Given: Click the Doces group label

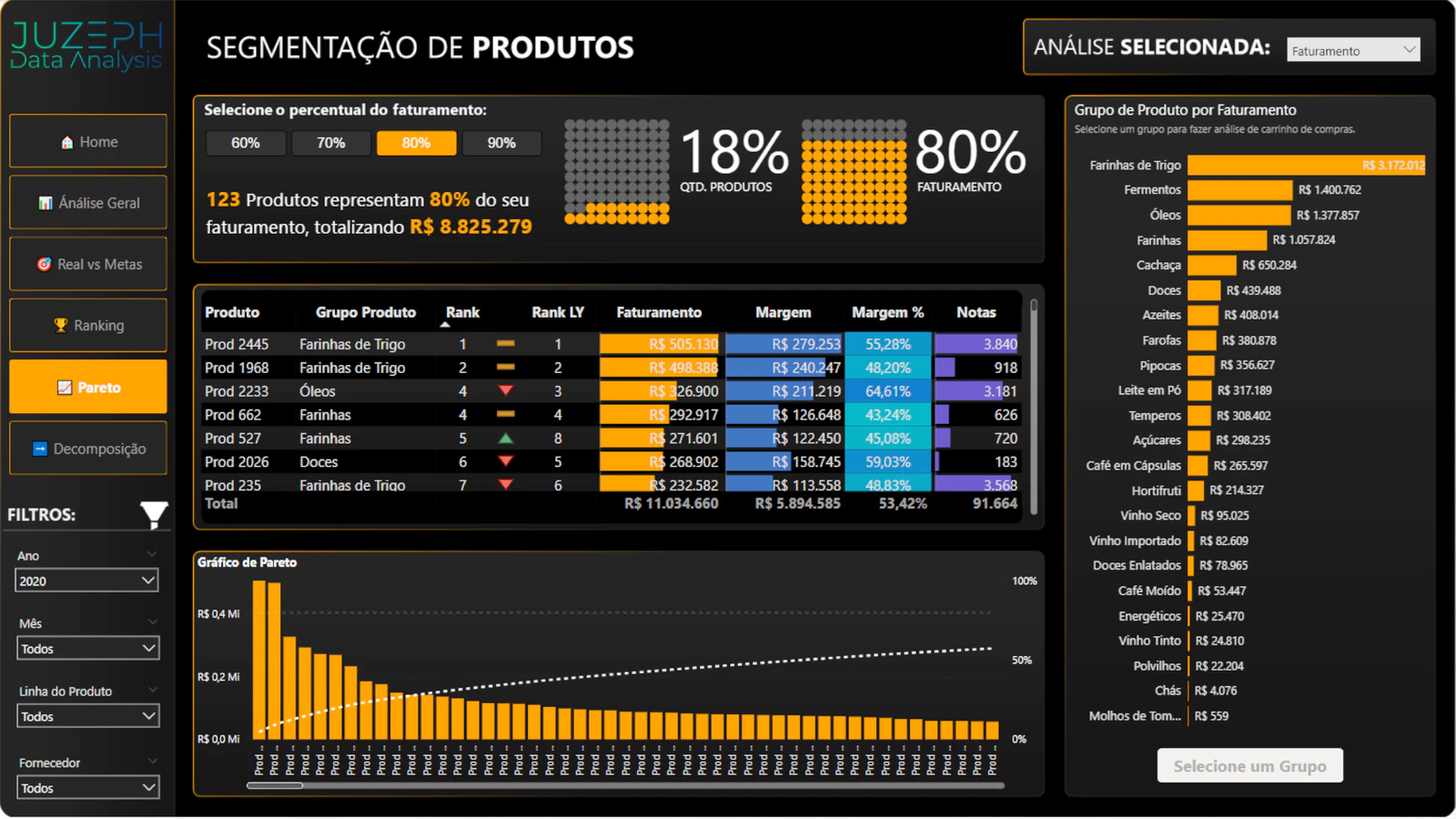Looking at the screenshot, I should [1164, 290].
